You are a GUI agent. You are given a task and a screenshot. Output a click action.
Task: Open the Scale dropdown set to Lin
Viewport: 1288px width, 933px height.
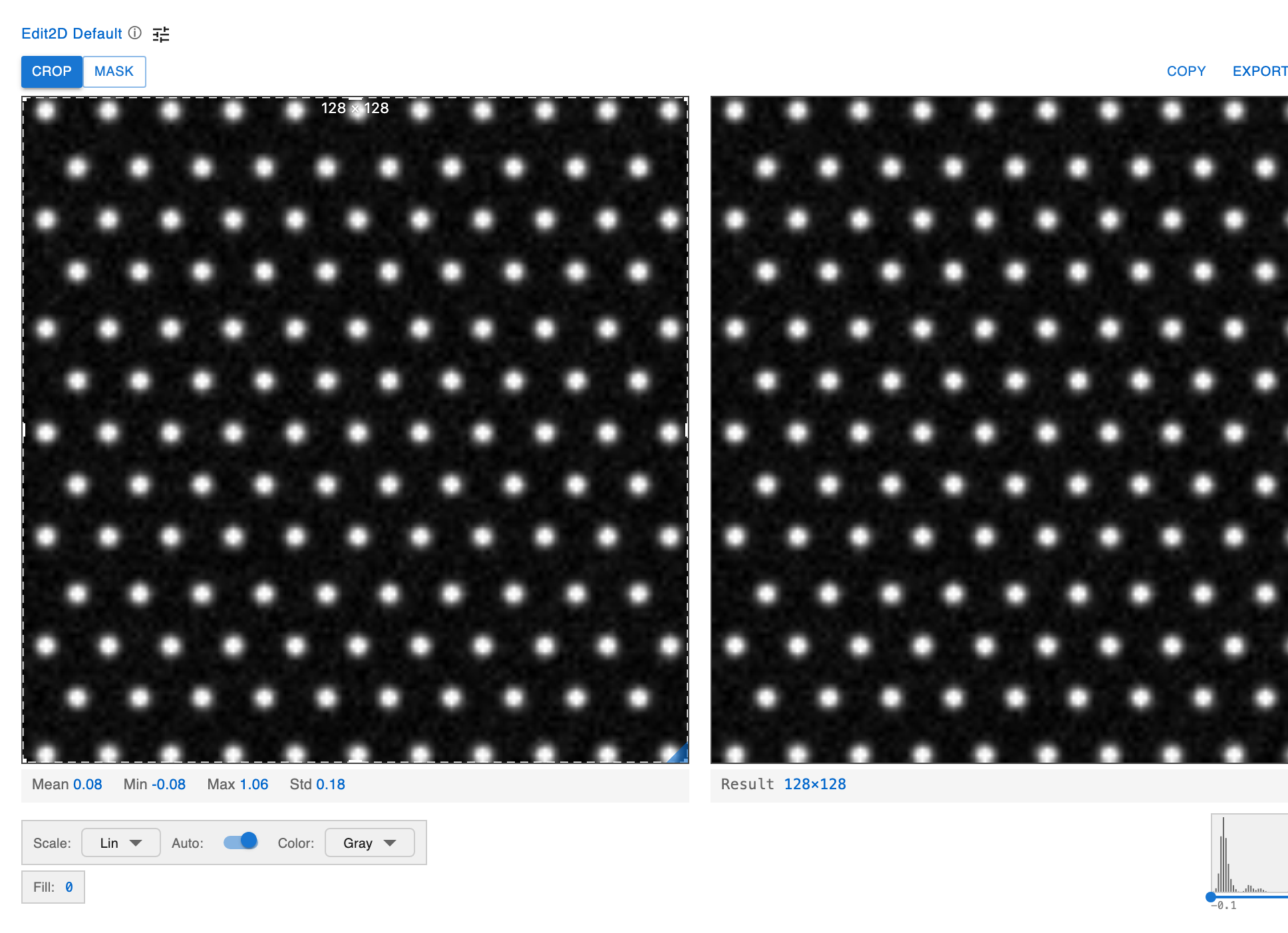click(x=120, y=842)
